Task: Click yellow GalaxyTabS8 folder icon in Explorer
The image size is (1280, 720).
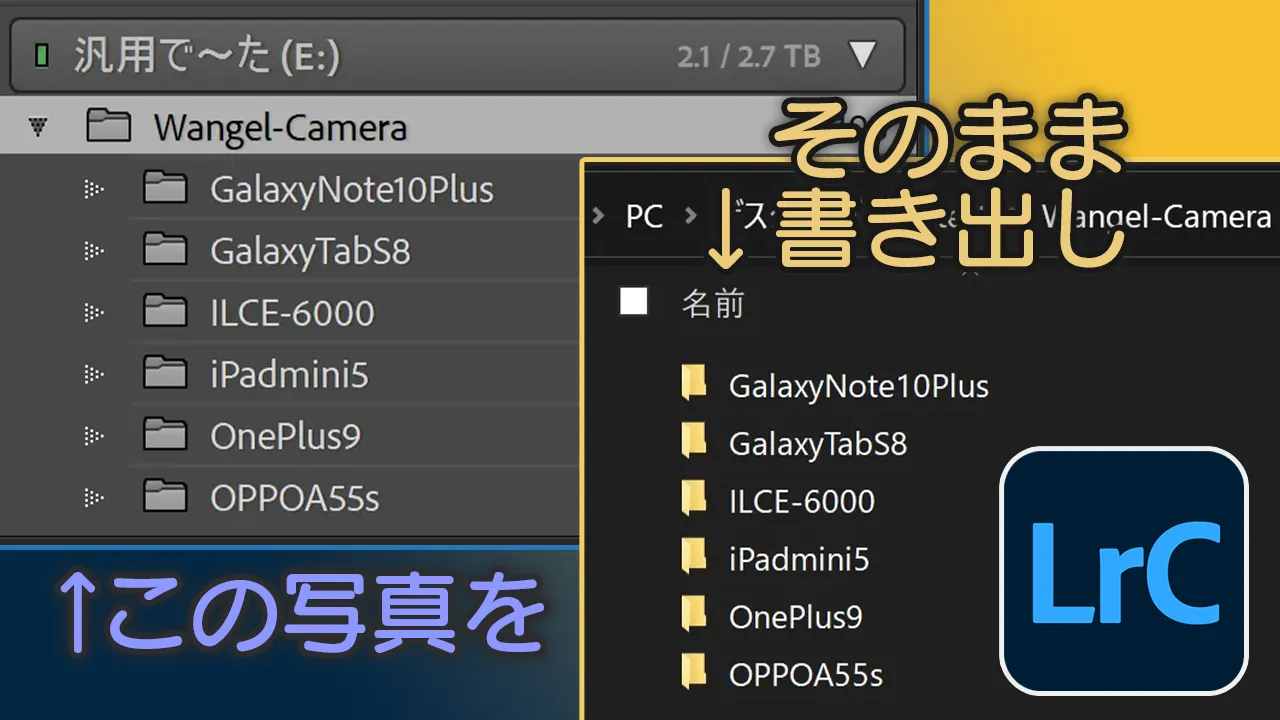Action: [x=693, y=441]
